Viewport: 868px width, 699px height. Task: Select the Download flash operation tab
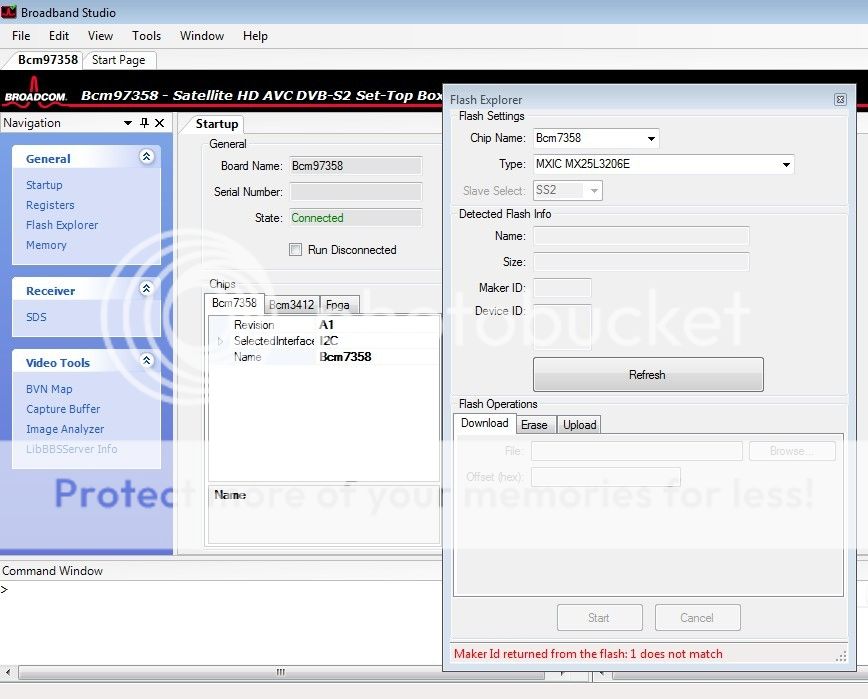(x=484, y=423)
